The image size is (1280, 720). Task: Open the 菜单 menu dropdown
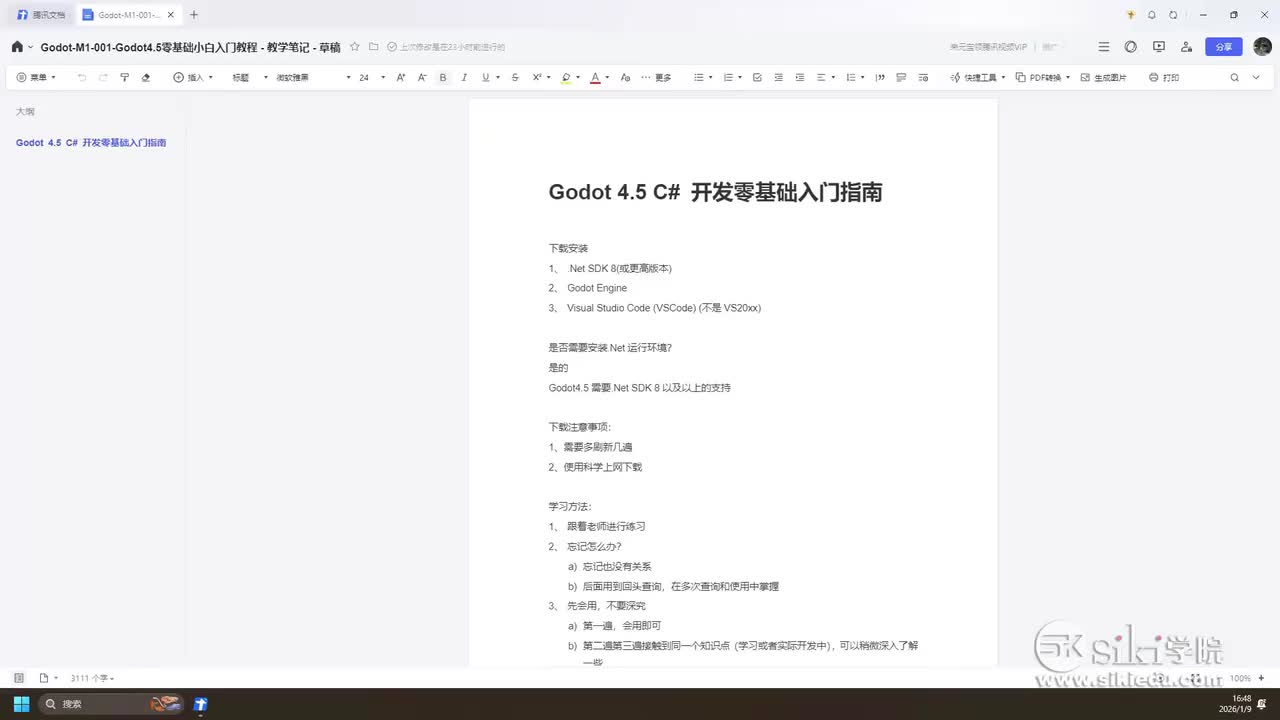(x=36, y=77)
